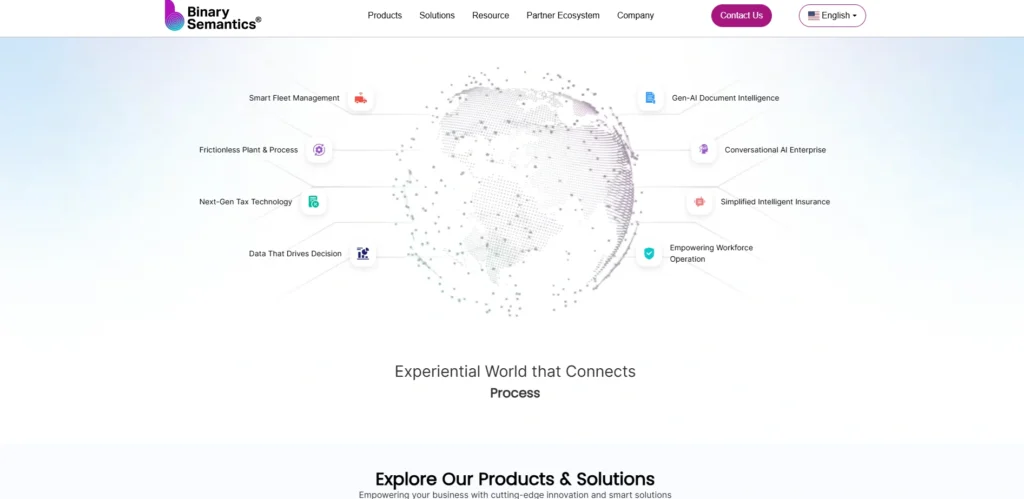
Task: Click the Data That Drives Decision chart icon
Action: coord(363,253)
